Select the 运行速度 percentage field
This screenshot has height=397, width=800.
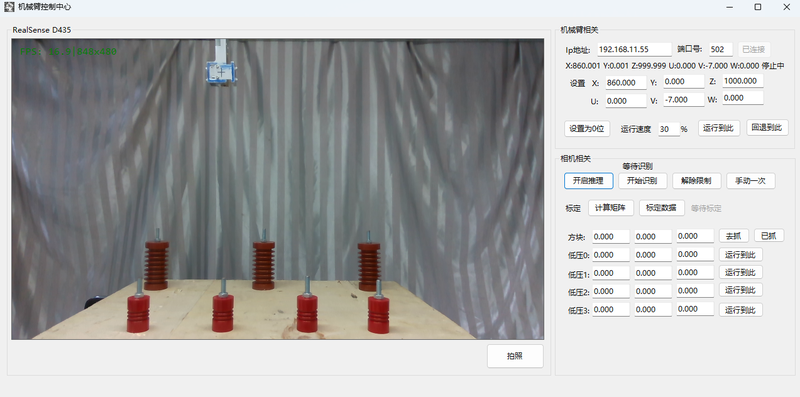668,129
